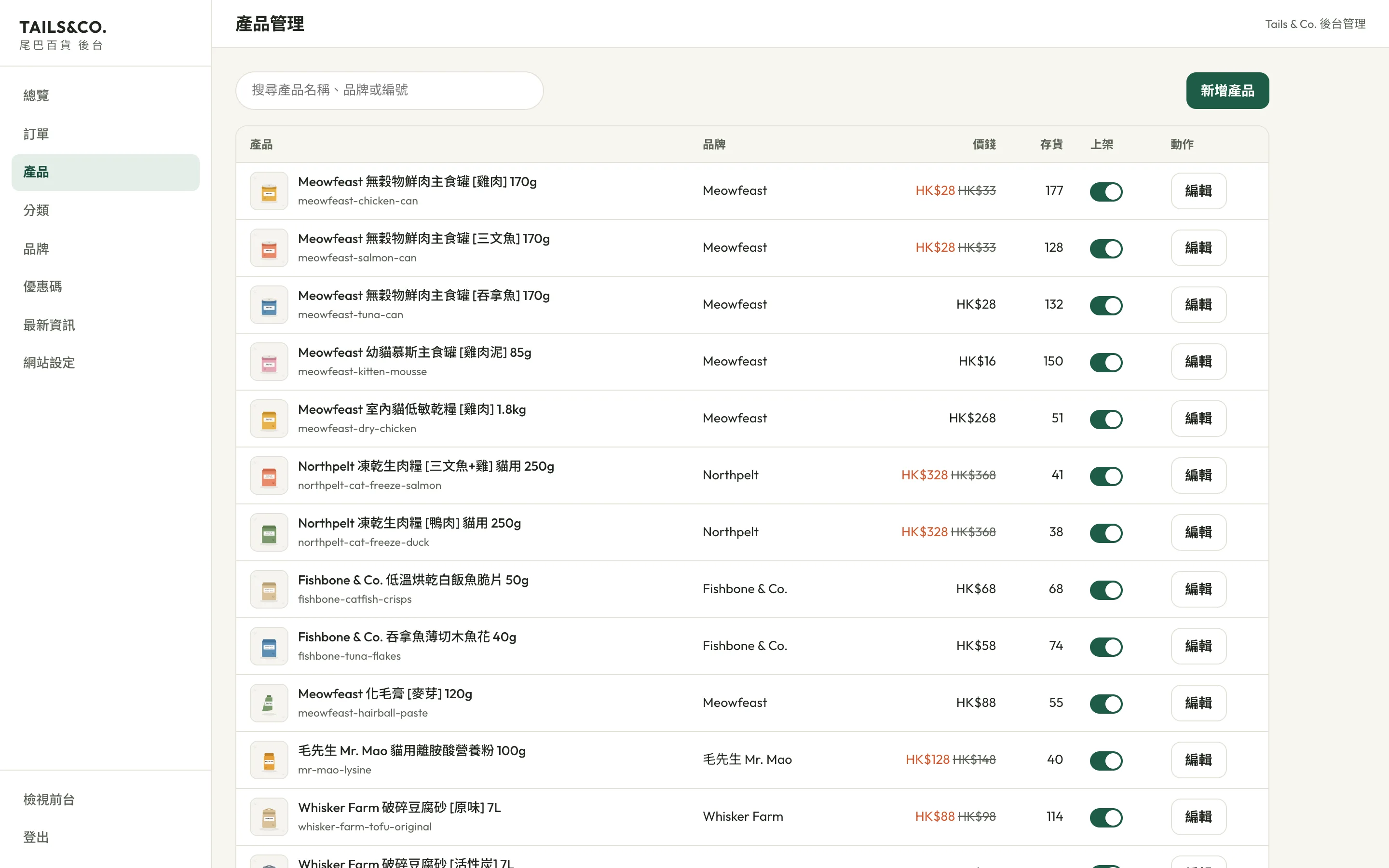Screen dimensions: 1389x868
Task: Click the northpelt-cat-freeze-duck product thumbnail
Action: coord(269,532)
